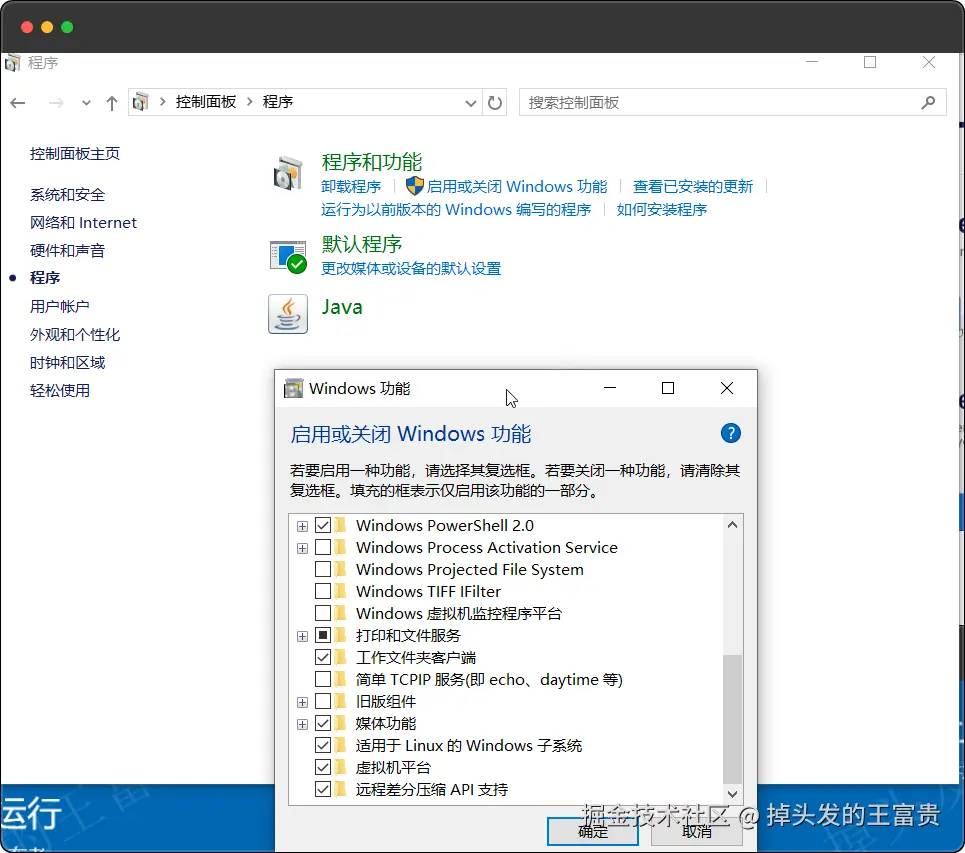The height and width of the screenshot is (853, 965).
Task: Click the up arrow navigation button
Action: (111, 103)
